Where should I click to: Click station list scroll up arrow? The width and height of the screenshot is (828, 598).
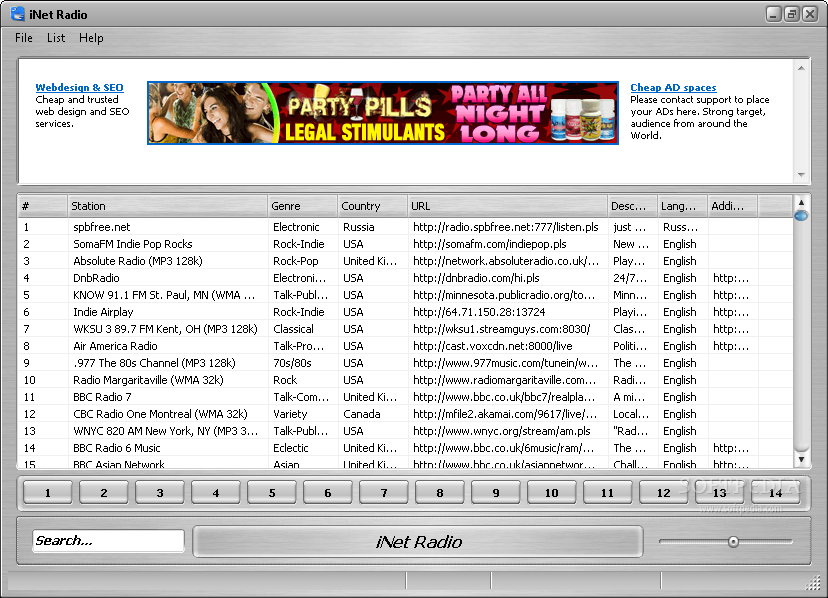(x=801, y=202)
